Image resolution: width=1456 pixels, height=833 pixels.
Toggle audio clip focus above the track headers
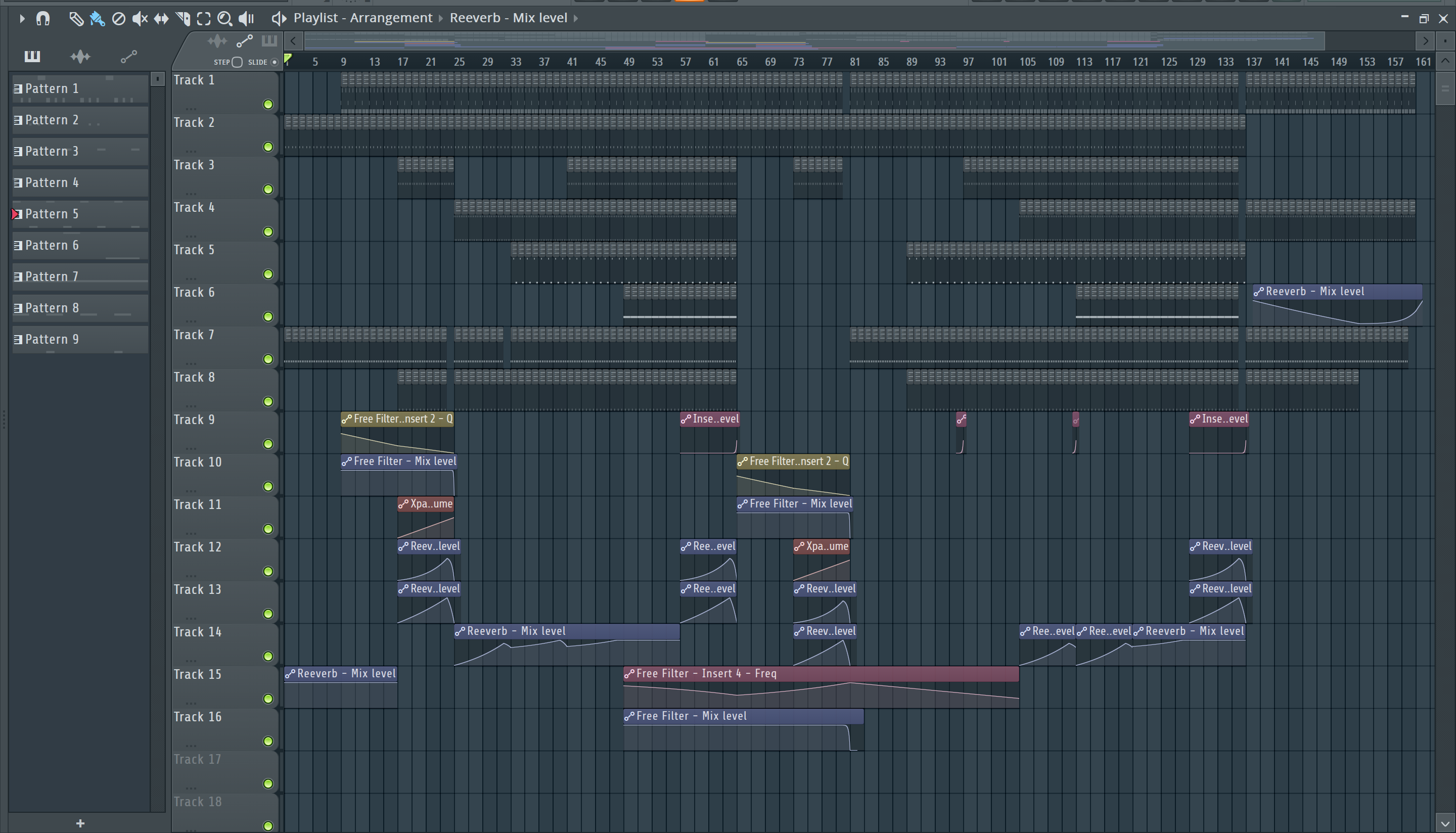(x=217, y=40)
